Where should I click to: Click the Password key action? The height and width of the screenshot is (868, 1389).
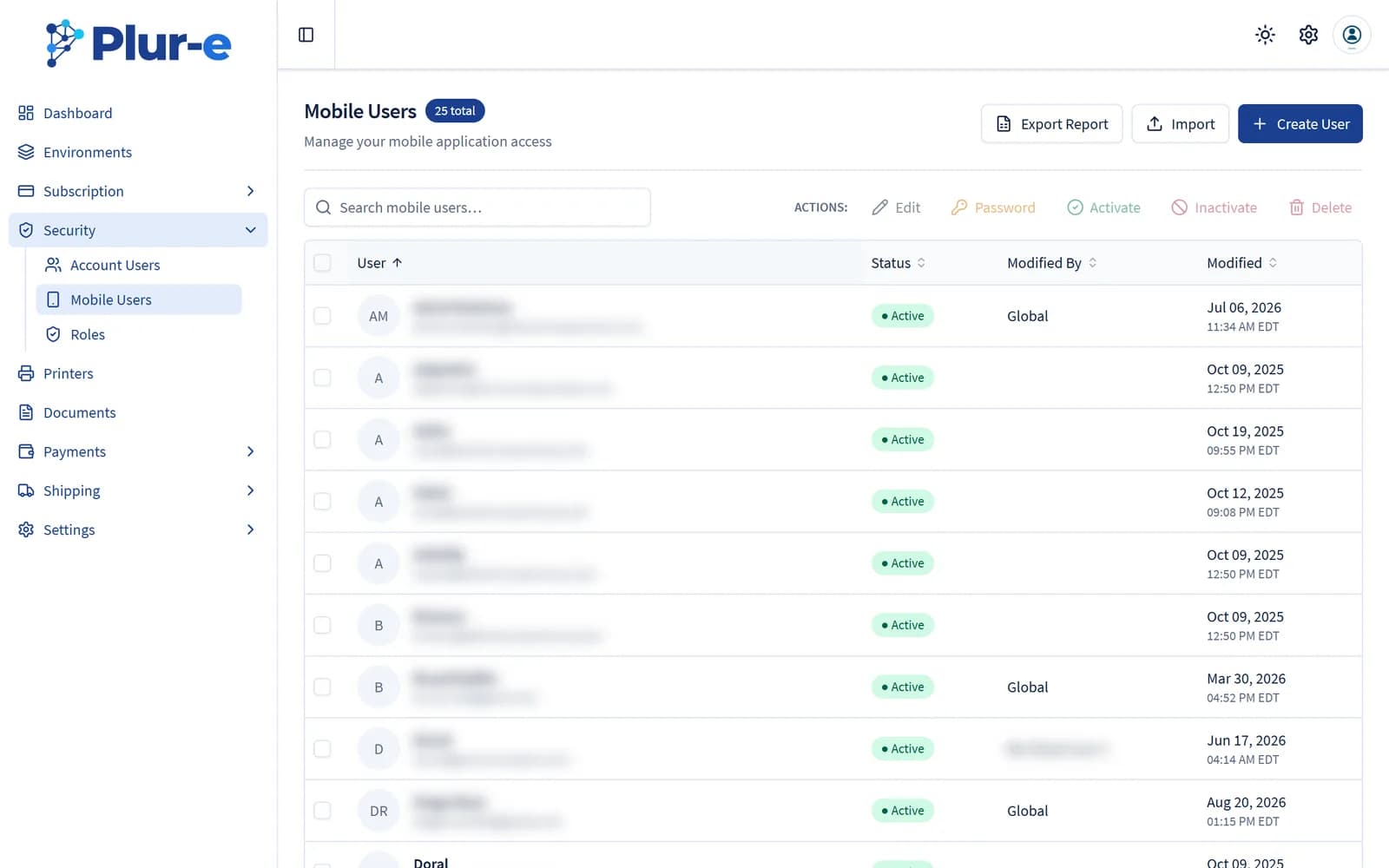(x=993, y=207)
